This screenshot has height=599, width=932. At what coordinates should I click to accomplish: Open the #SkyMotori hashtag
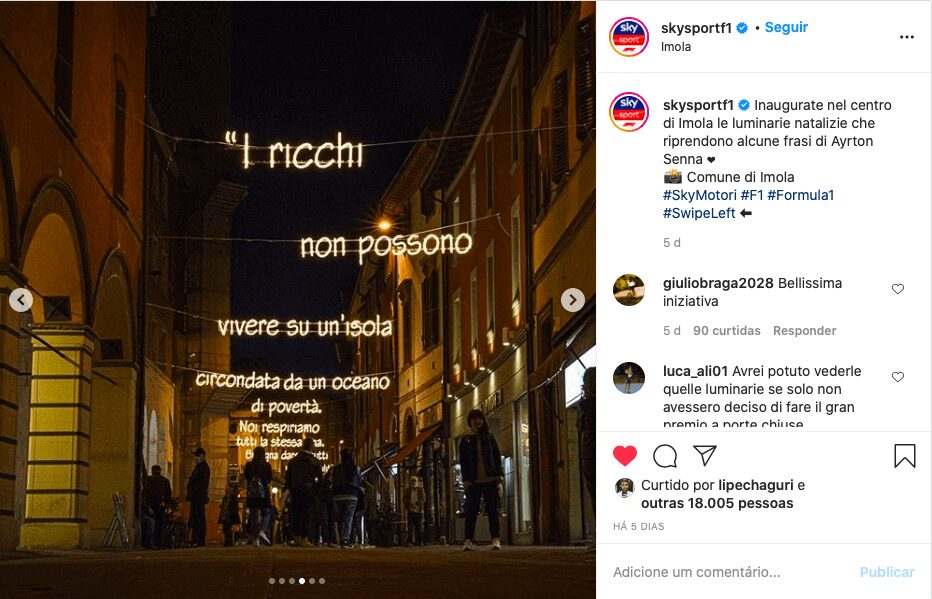point(700,195)
